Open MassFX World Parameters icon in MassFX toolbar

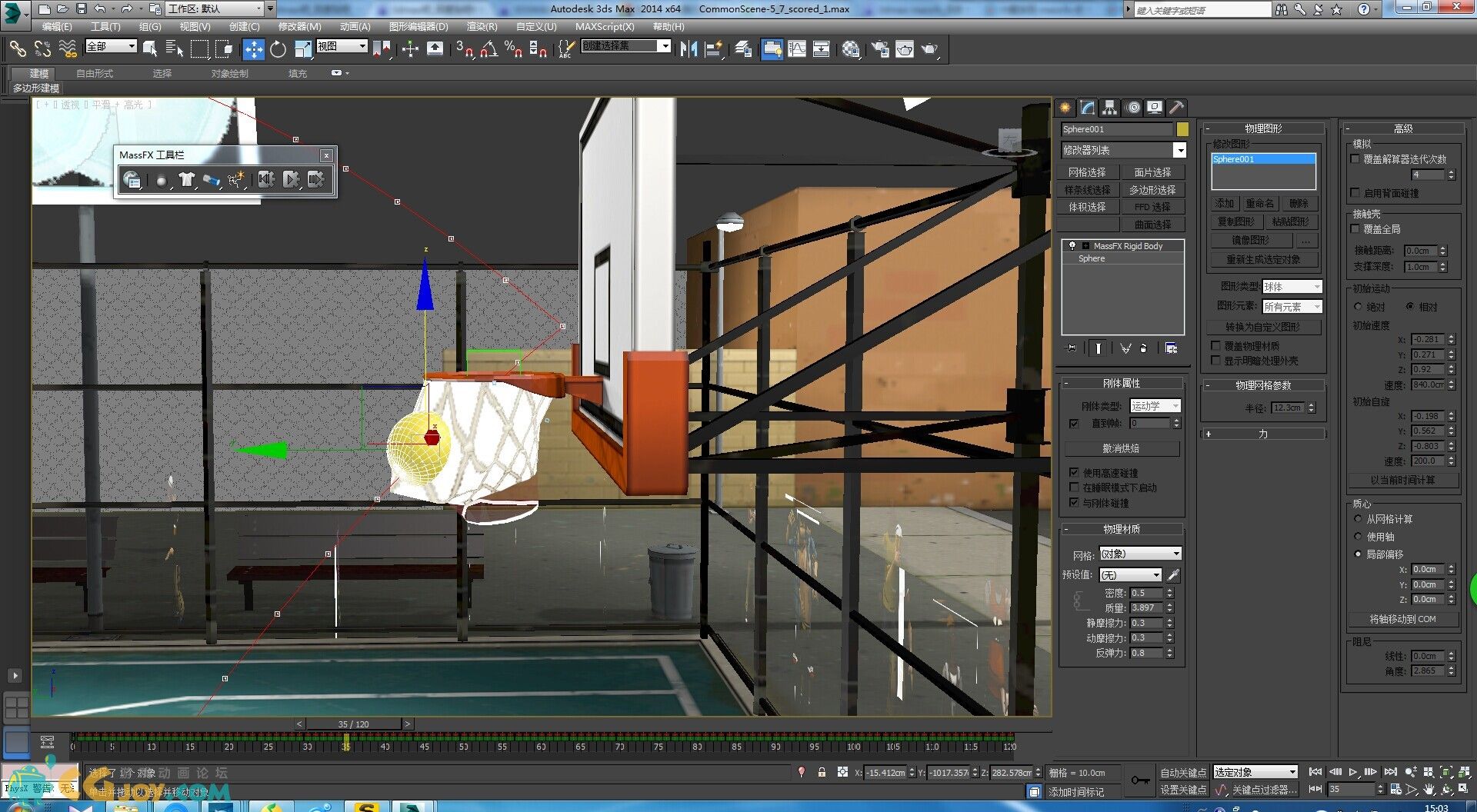[132, 180]
